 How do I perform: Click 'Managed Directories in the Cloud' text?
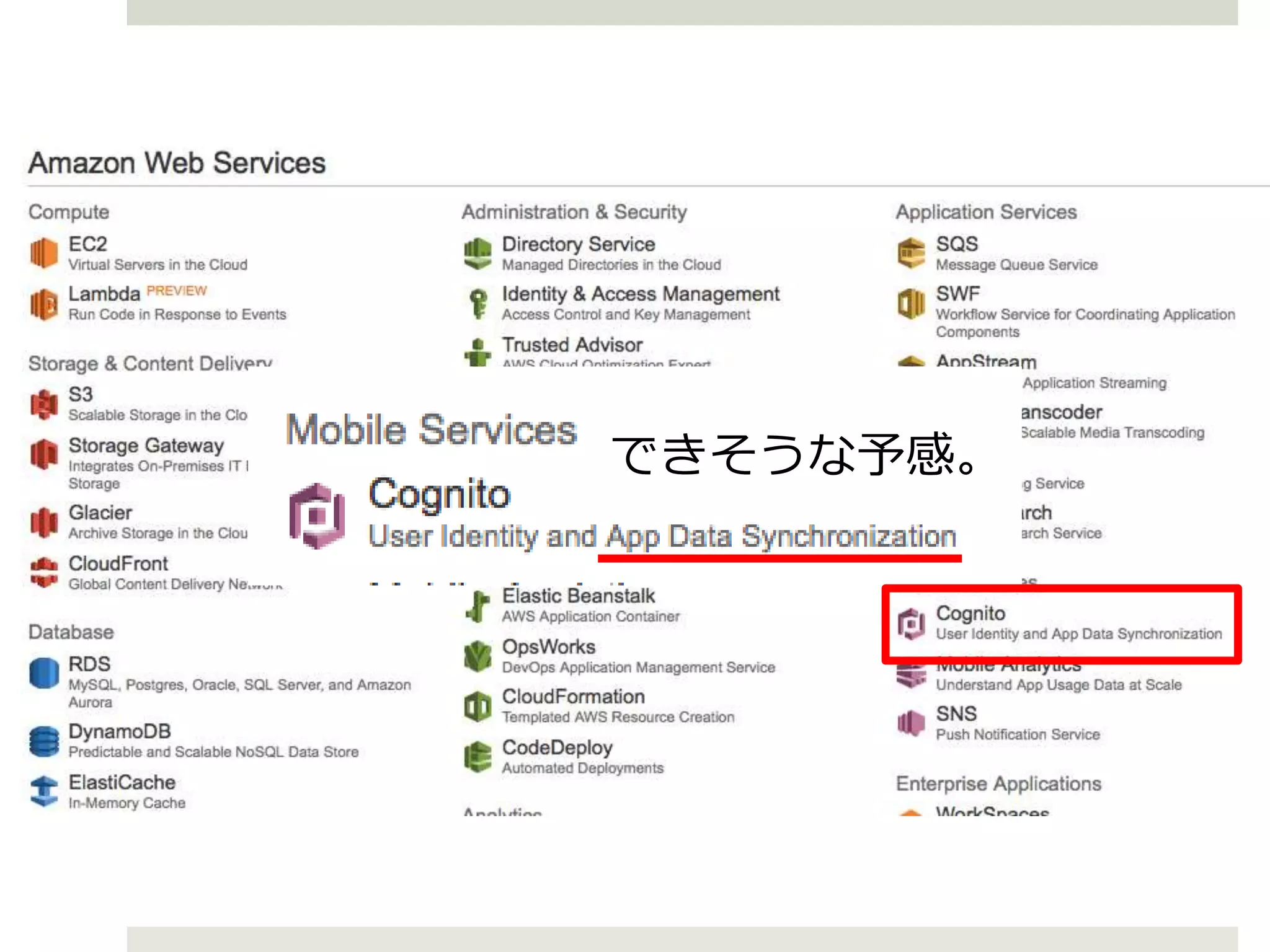(611, 265)
